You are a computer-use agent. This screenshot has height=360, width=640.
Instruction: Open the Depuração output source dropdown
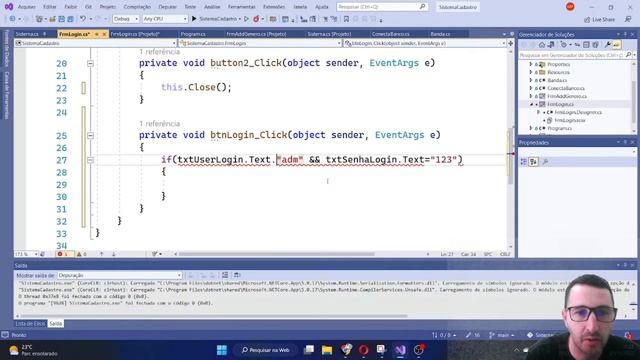[x=120, y=275]
